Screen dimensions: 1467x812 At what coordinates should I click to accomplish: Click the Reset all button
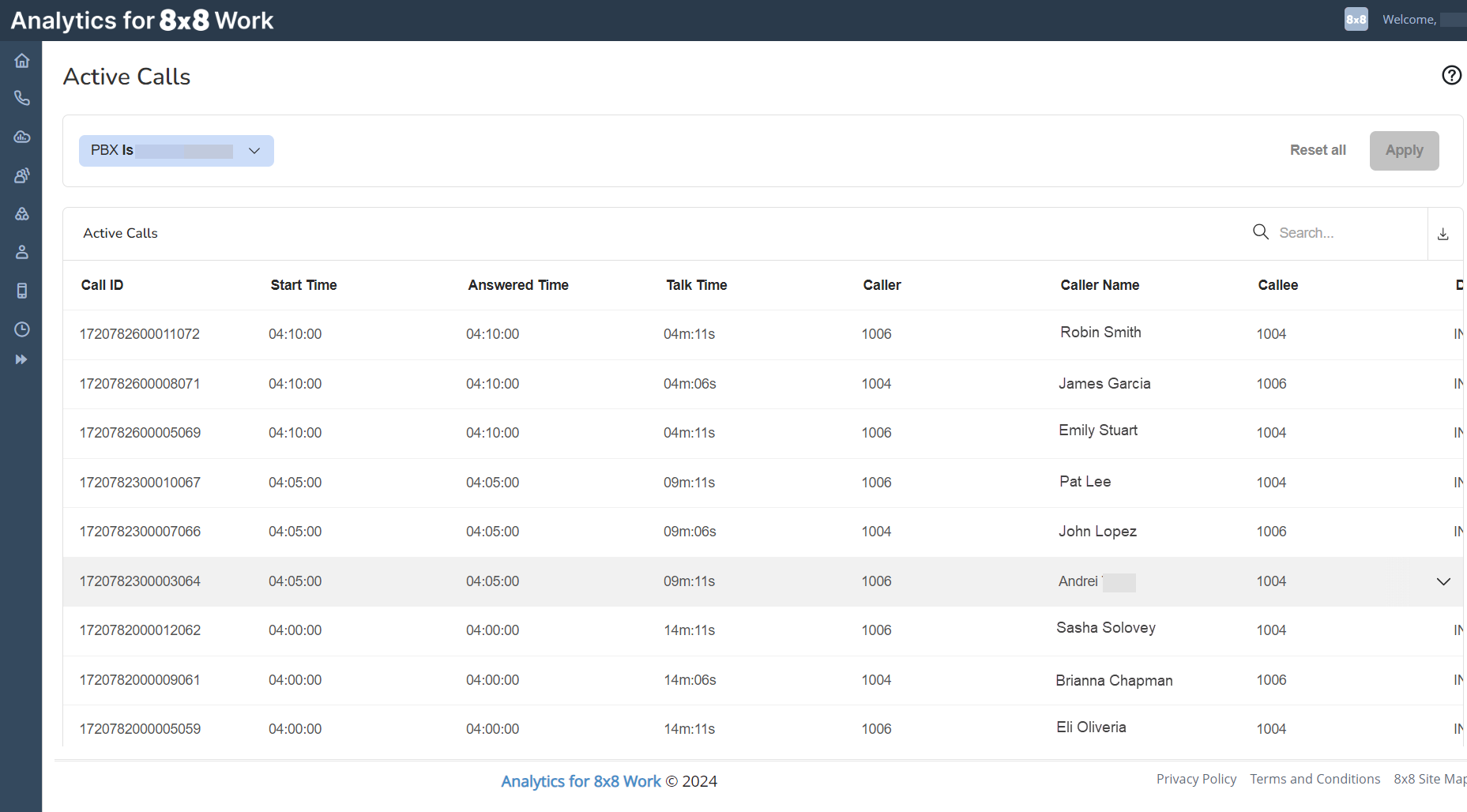pos(1318,149)
